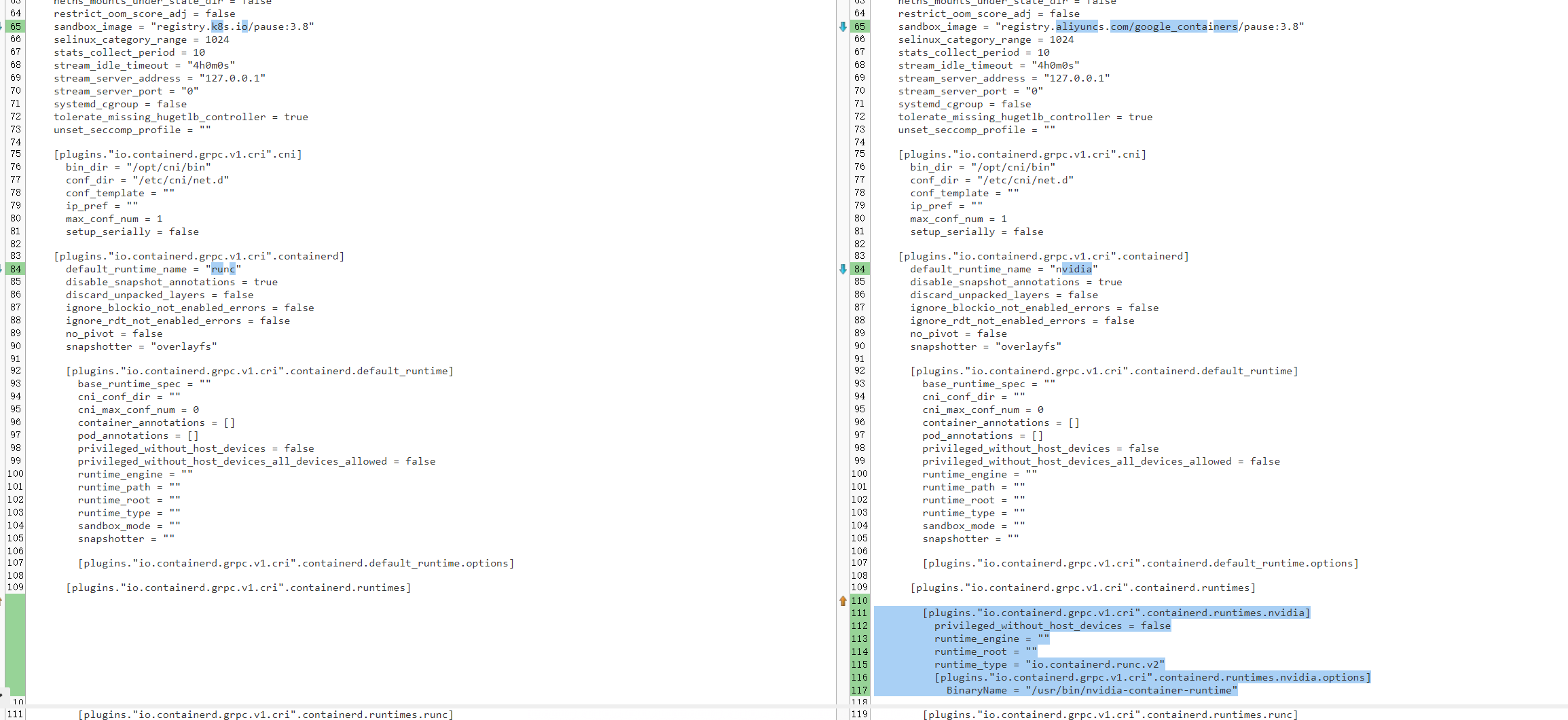Click the left pane 'snapshotter = "overlayfs"' line
This screenshot has height=720, width=1568.
(141, 346)
